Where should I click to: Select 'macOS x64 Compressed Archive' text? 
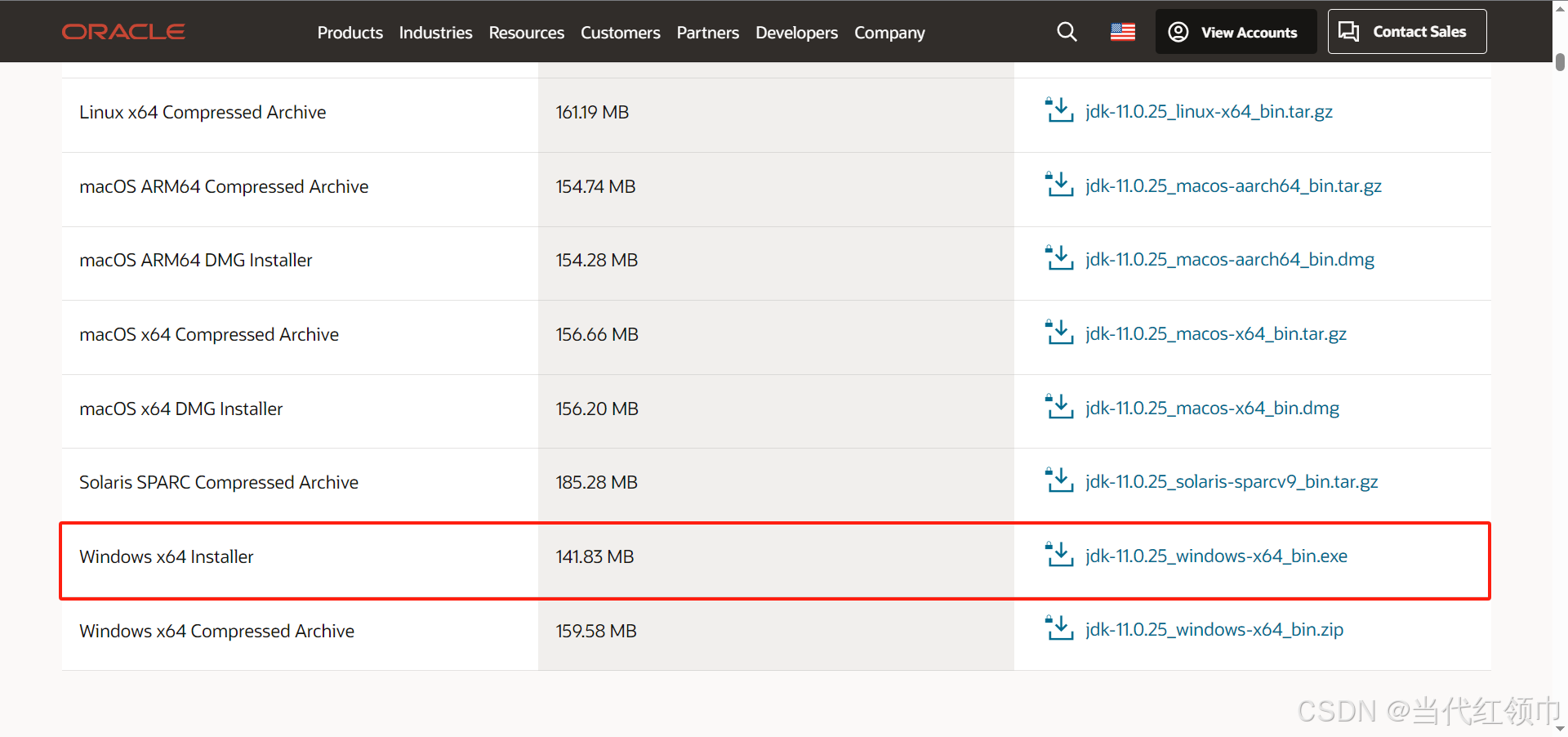tap(209, 334)
